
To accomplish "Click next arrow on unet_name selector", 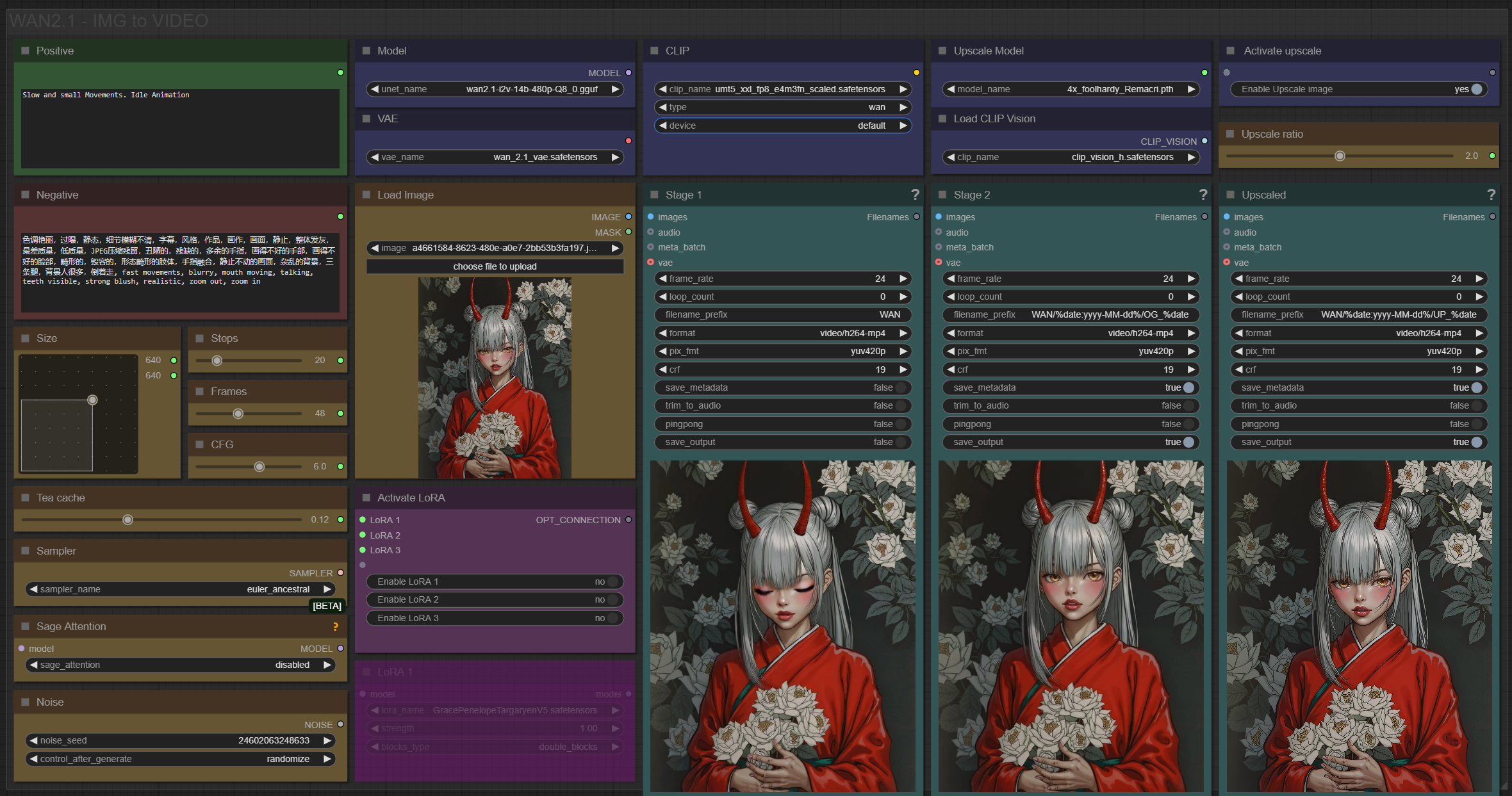I will (x=615, y=89).
